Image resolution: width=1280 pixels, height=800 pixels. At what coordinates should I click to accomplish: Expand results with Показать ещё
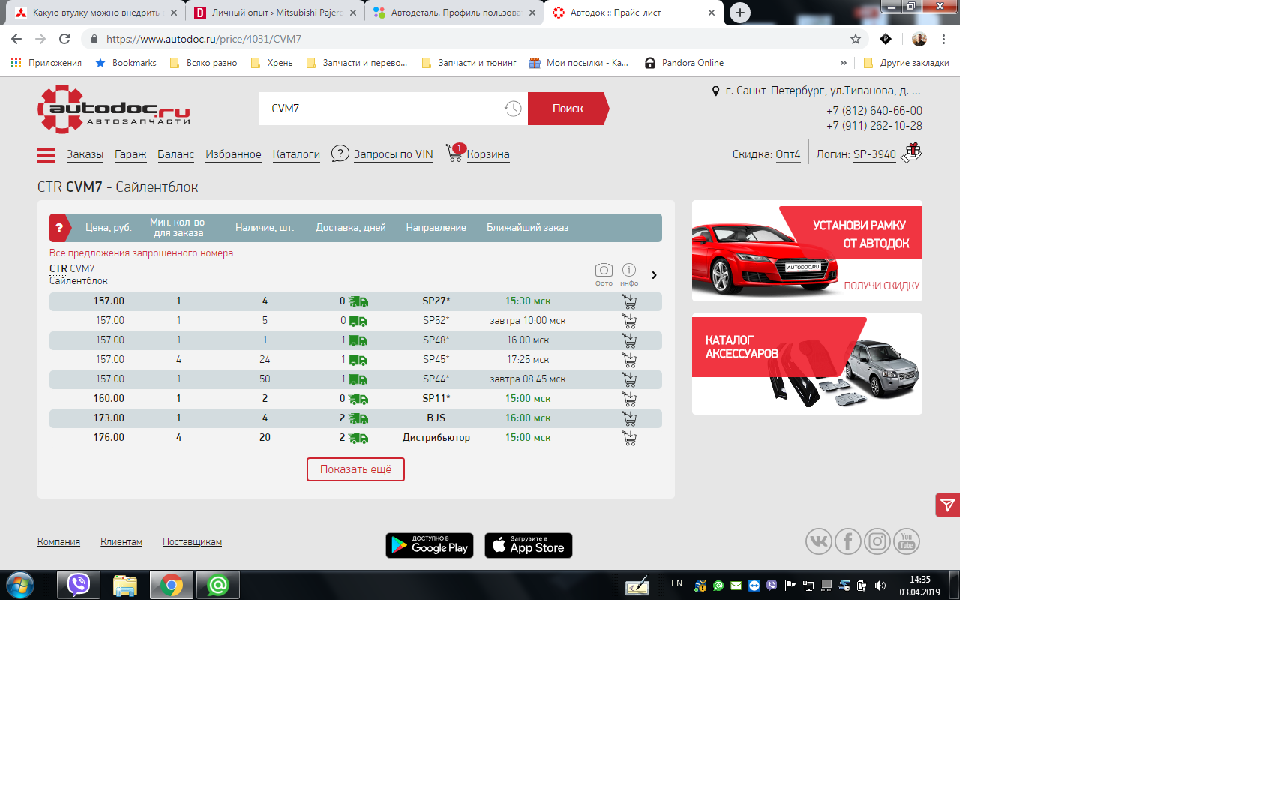355,469
